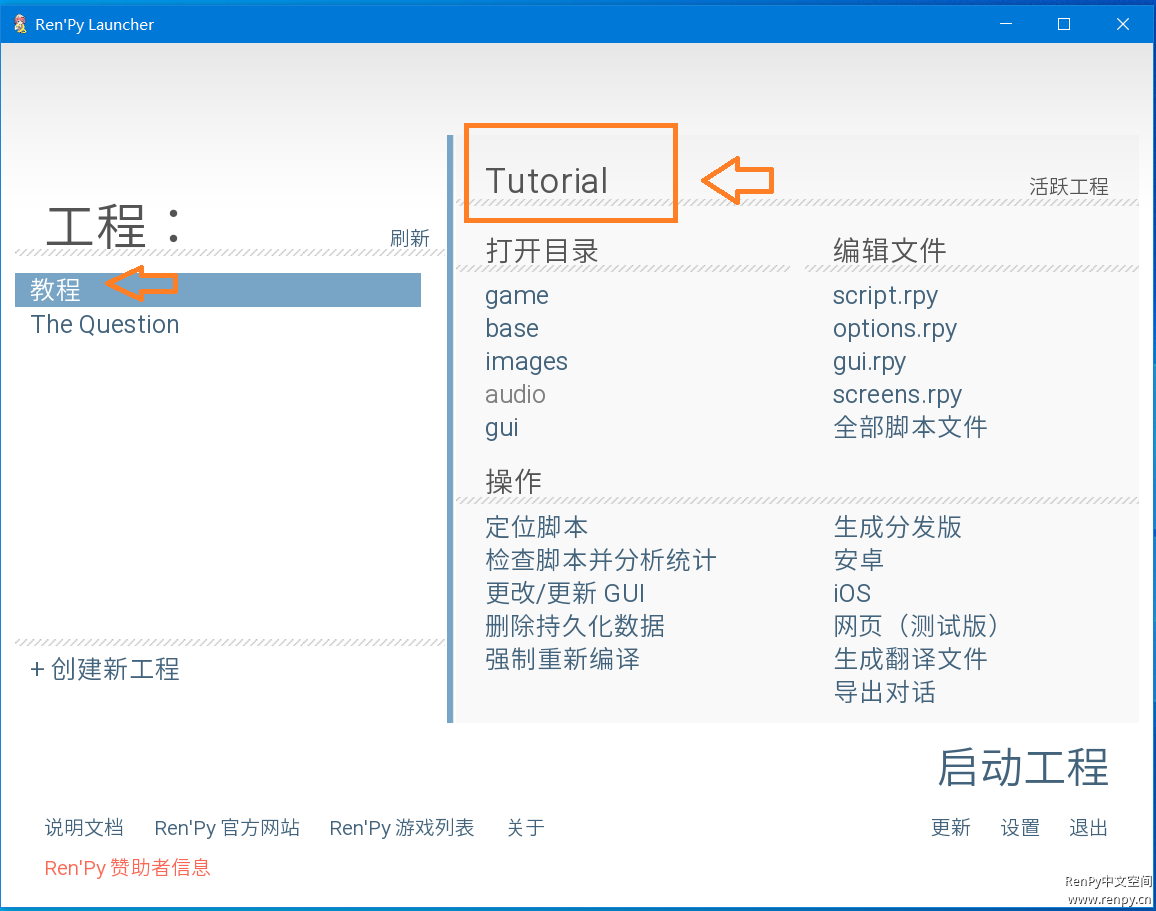1156x911 pixels.
Task: Open options.rpy for editing
Action: (x=894, y=329)
